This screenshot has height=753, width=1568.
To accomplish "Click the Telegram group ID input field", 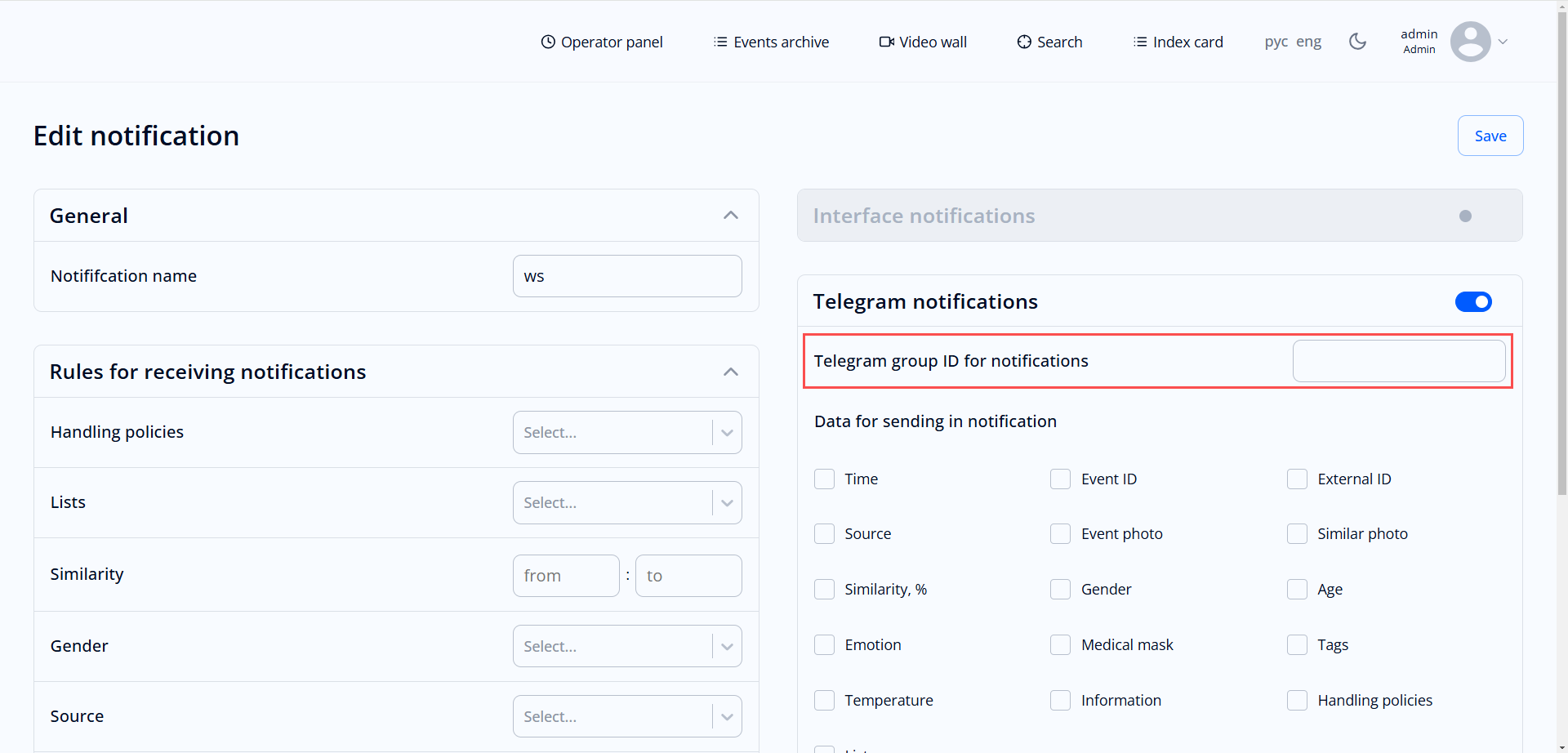I will [1398, 360].
